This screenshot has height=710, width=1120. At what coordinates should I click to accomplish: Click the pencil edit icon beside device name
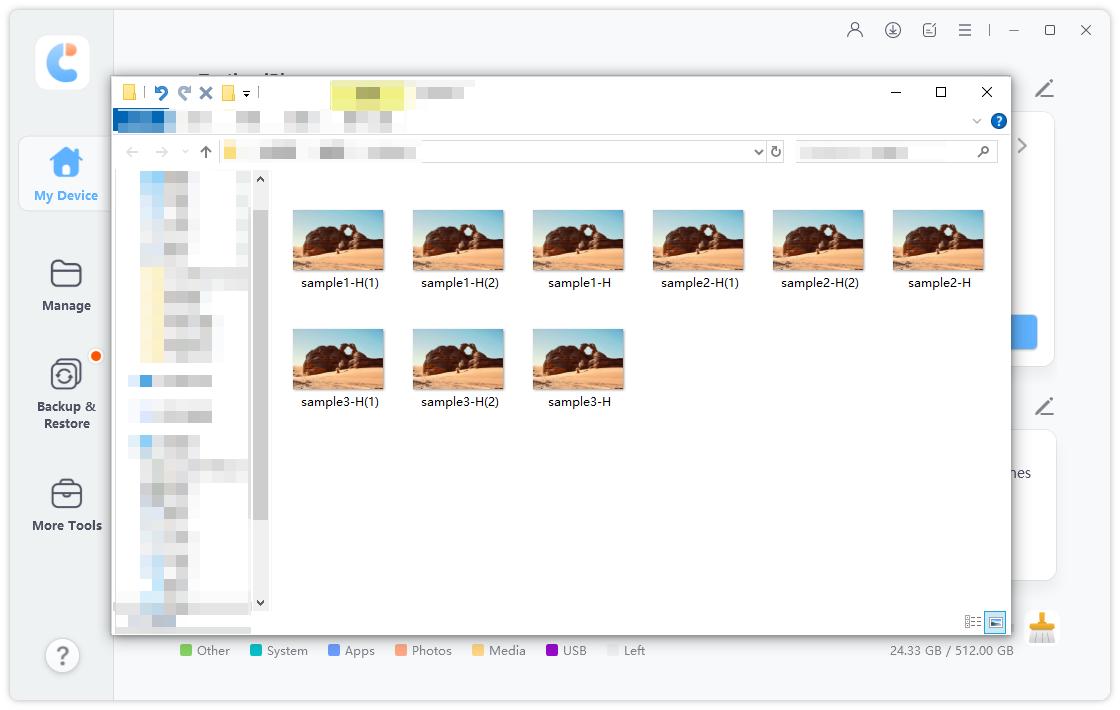point(1044,89)
